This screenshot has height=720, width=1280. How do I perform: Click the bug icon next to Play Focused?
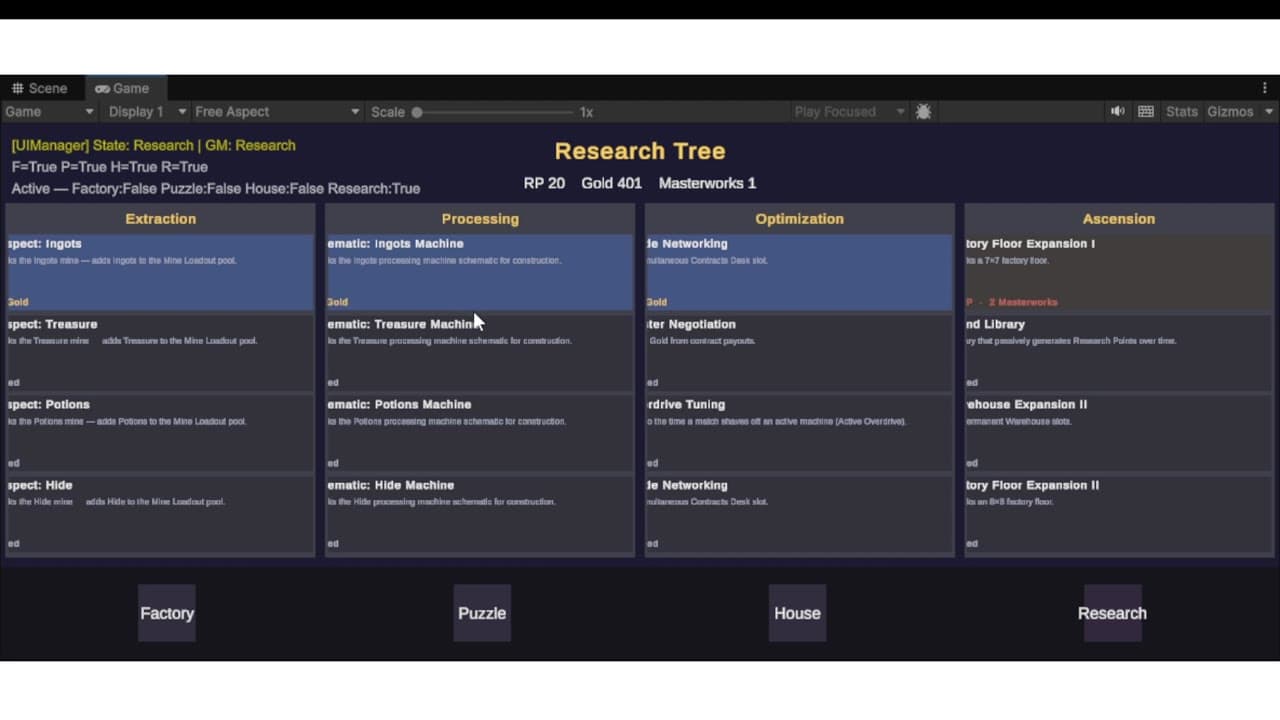924,112
